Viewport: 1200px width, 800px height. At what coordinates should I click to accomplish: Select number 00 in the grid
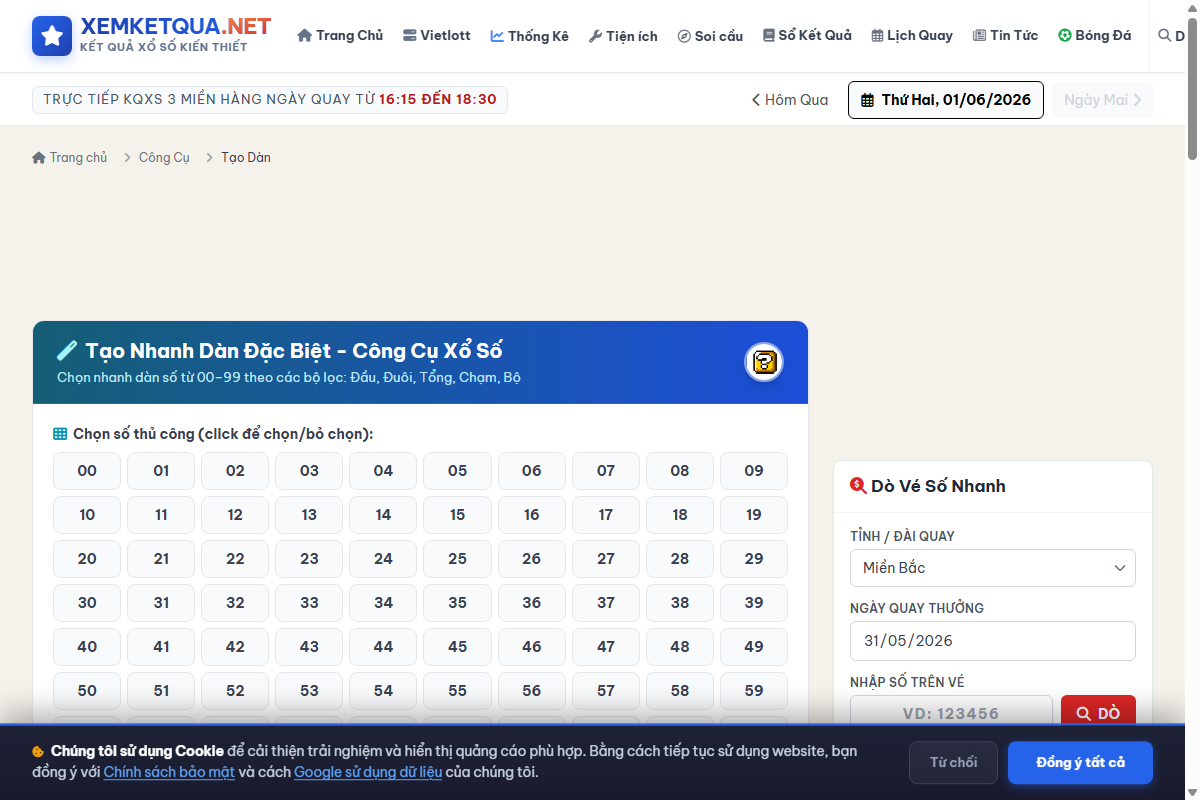(87, 471)
